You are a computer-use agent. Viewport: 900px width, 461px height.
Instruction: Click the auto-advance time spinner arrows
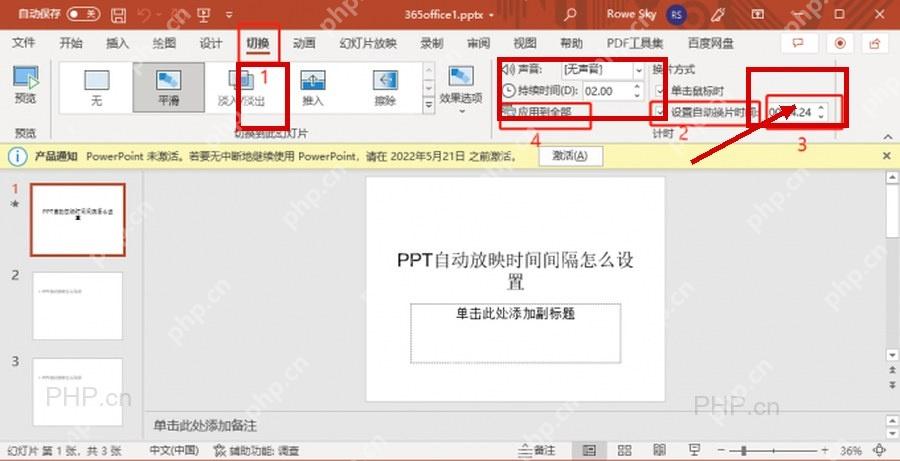pyautogui.click(x=821, y=111)
